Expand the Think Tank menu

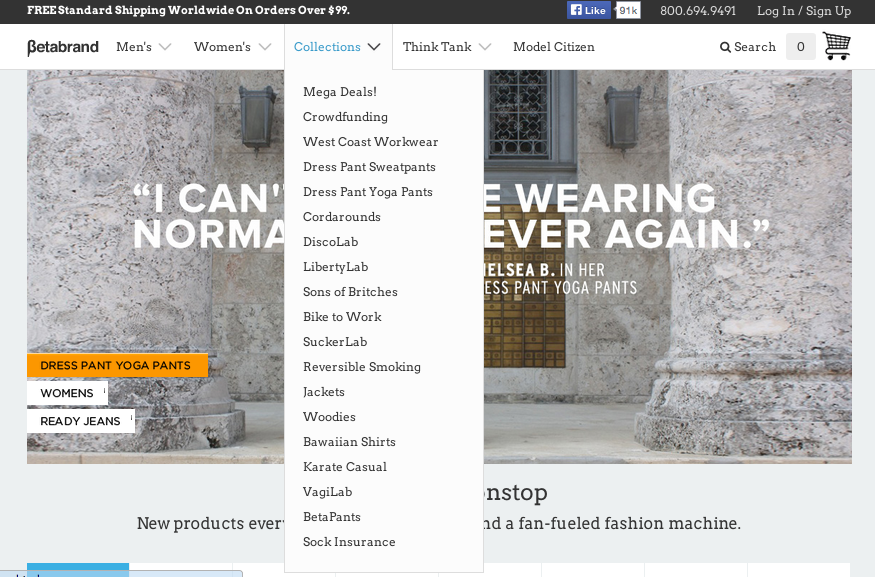pos(447,47)
